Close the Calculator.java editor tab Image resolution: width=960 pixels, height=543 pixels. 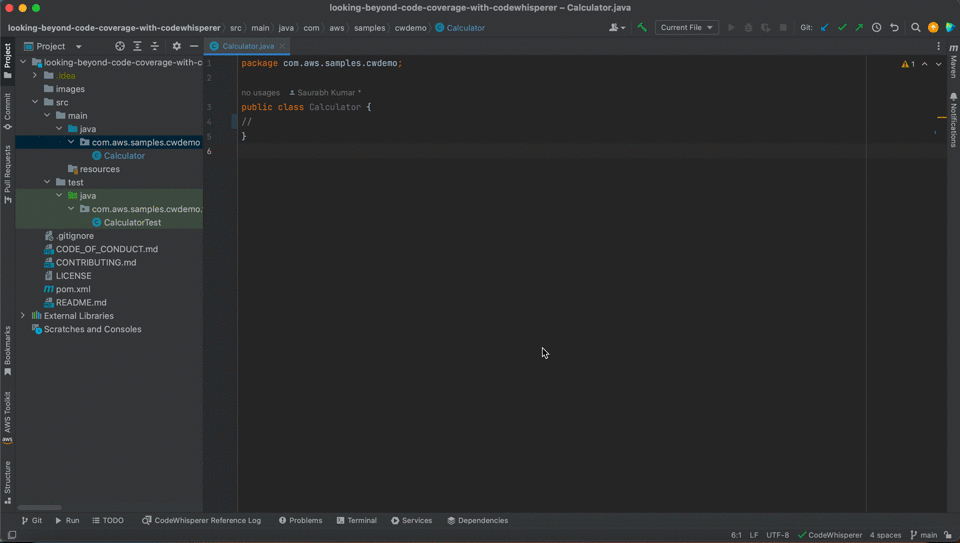tap(282, 47)
